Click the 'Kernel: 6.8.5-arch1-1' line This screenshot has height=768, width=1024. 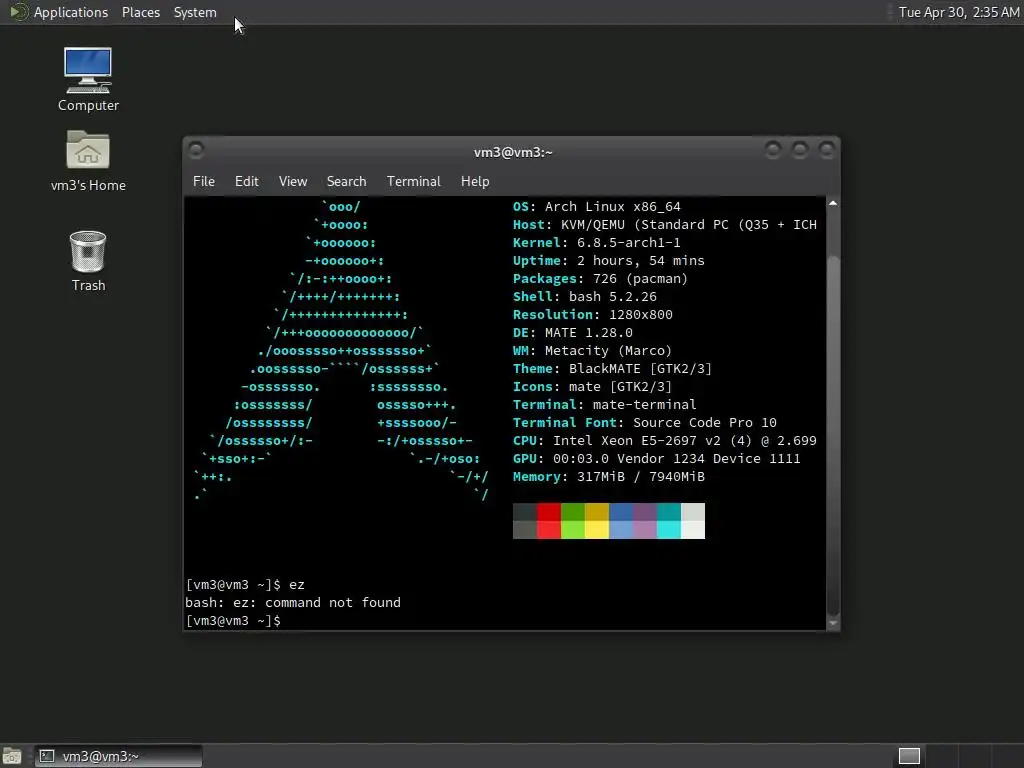click(596, 242)
